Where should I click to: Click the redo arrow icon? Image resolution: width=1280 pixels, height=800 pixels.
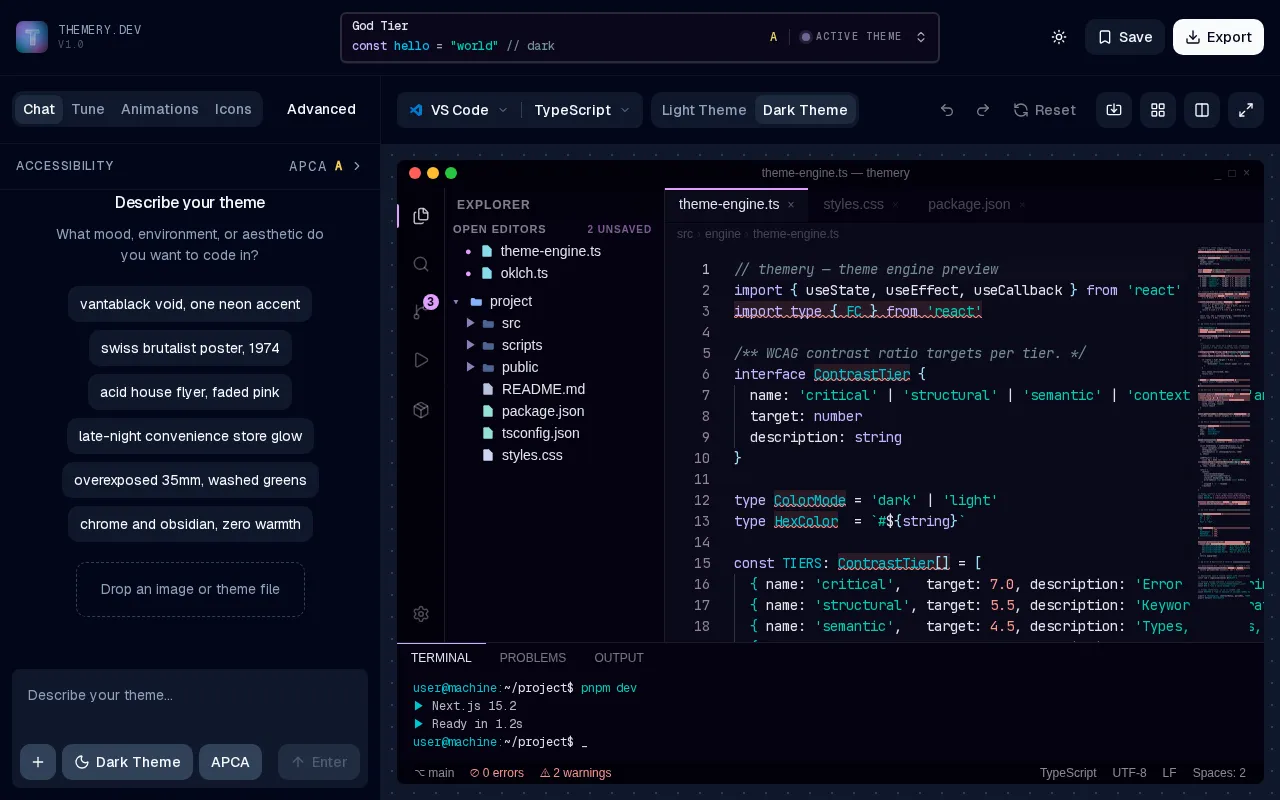tap(983, 110)
